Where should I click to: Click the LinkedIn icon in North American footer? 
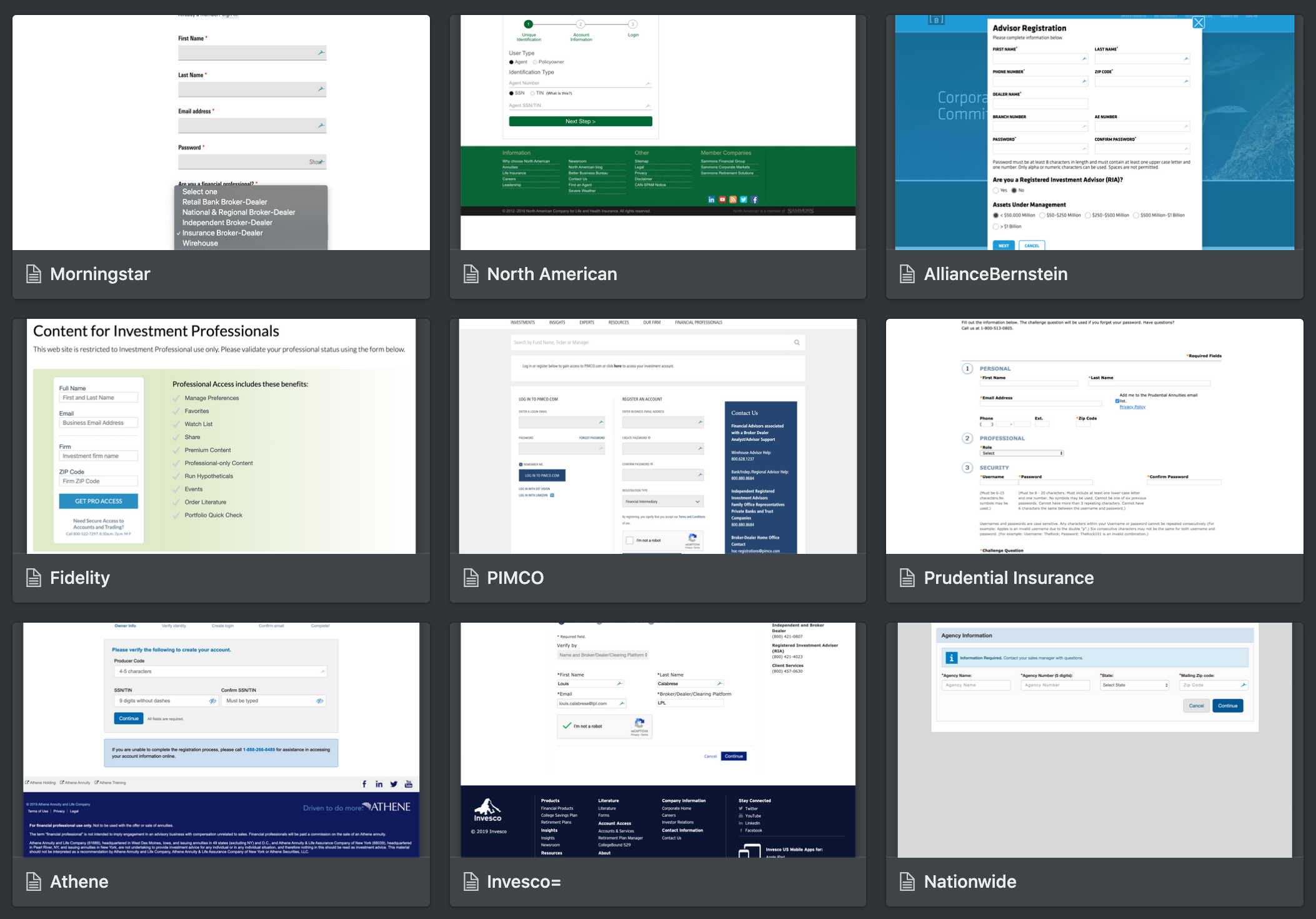point(711,199)
